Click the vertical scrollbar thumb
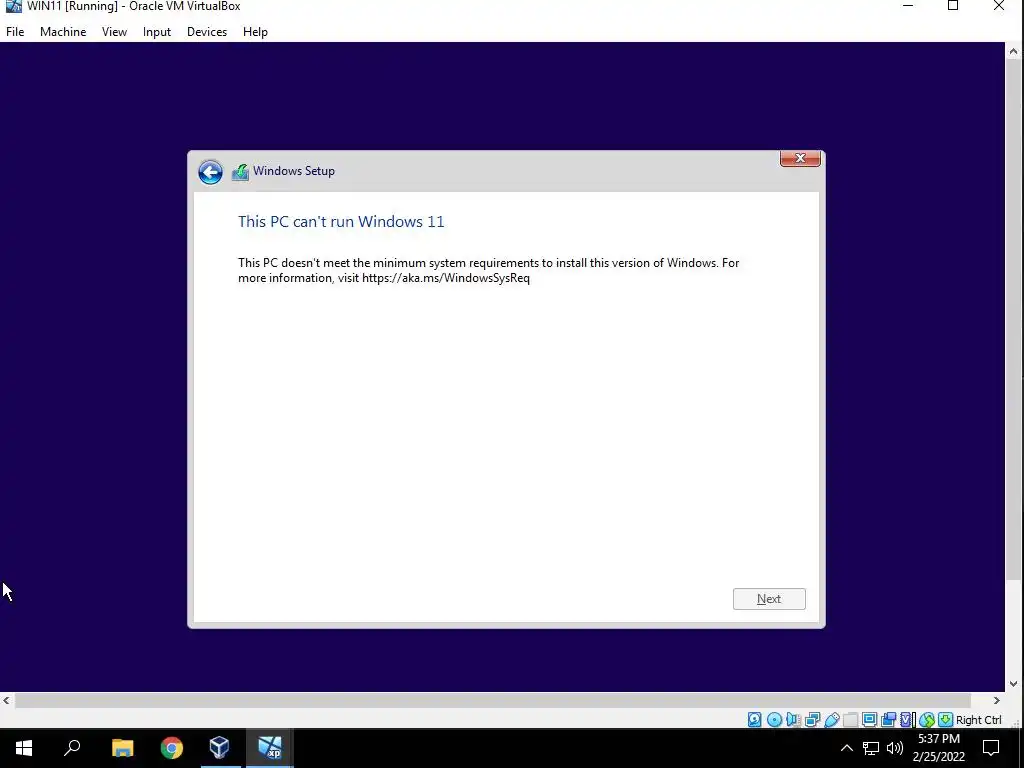The height and width of the screenshot is (768, 1024). pos(1014,320)
